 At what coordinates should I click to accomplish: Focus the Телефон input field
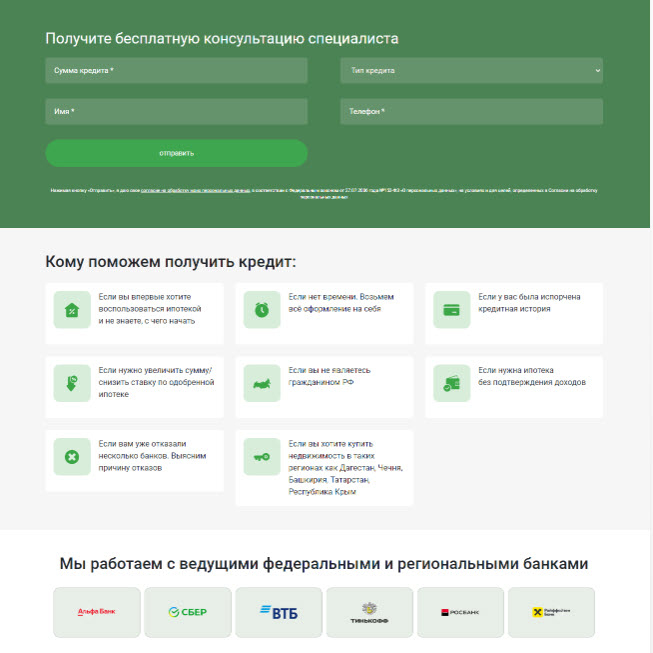tap(471, 111)
